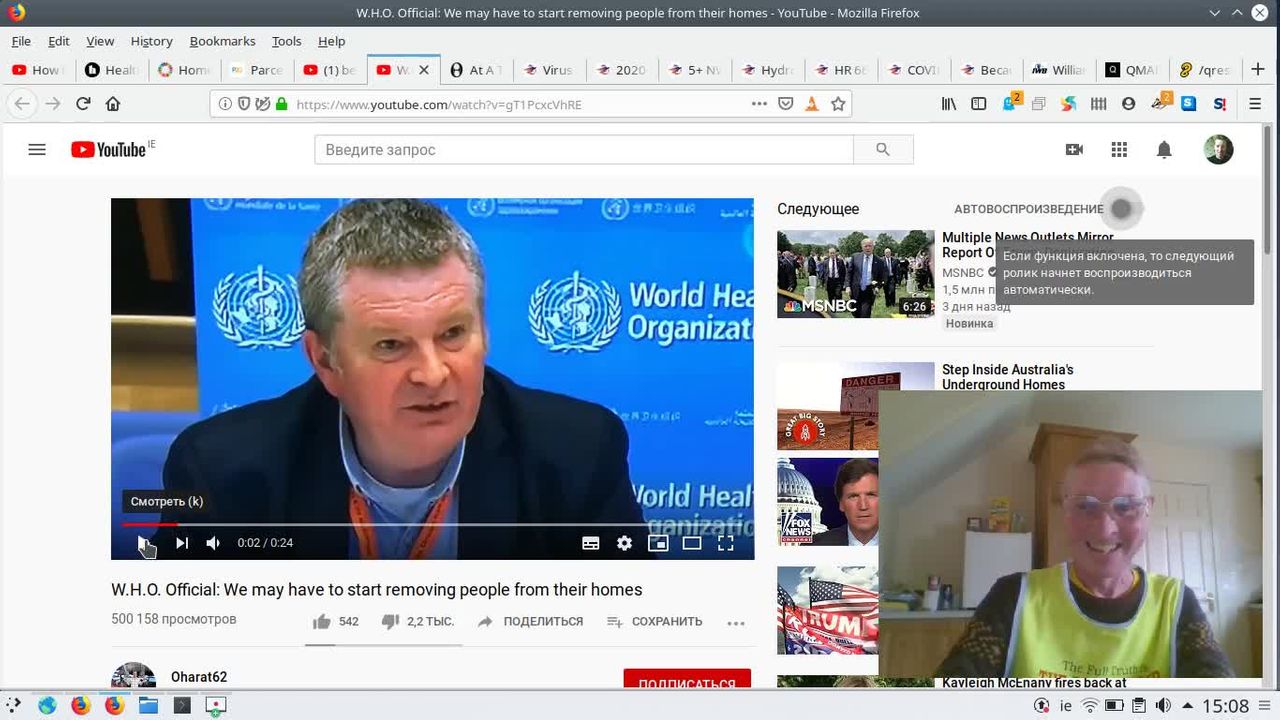Click the thumbs down dislike button
Screen dimensions: 1280x720
391,622
